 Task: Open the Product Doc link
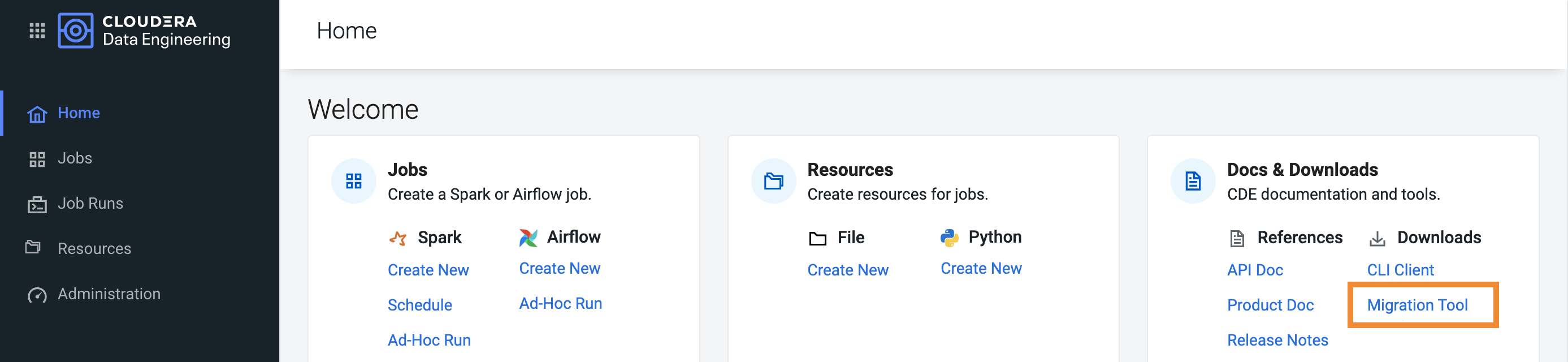(1270, 305)
